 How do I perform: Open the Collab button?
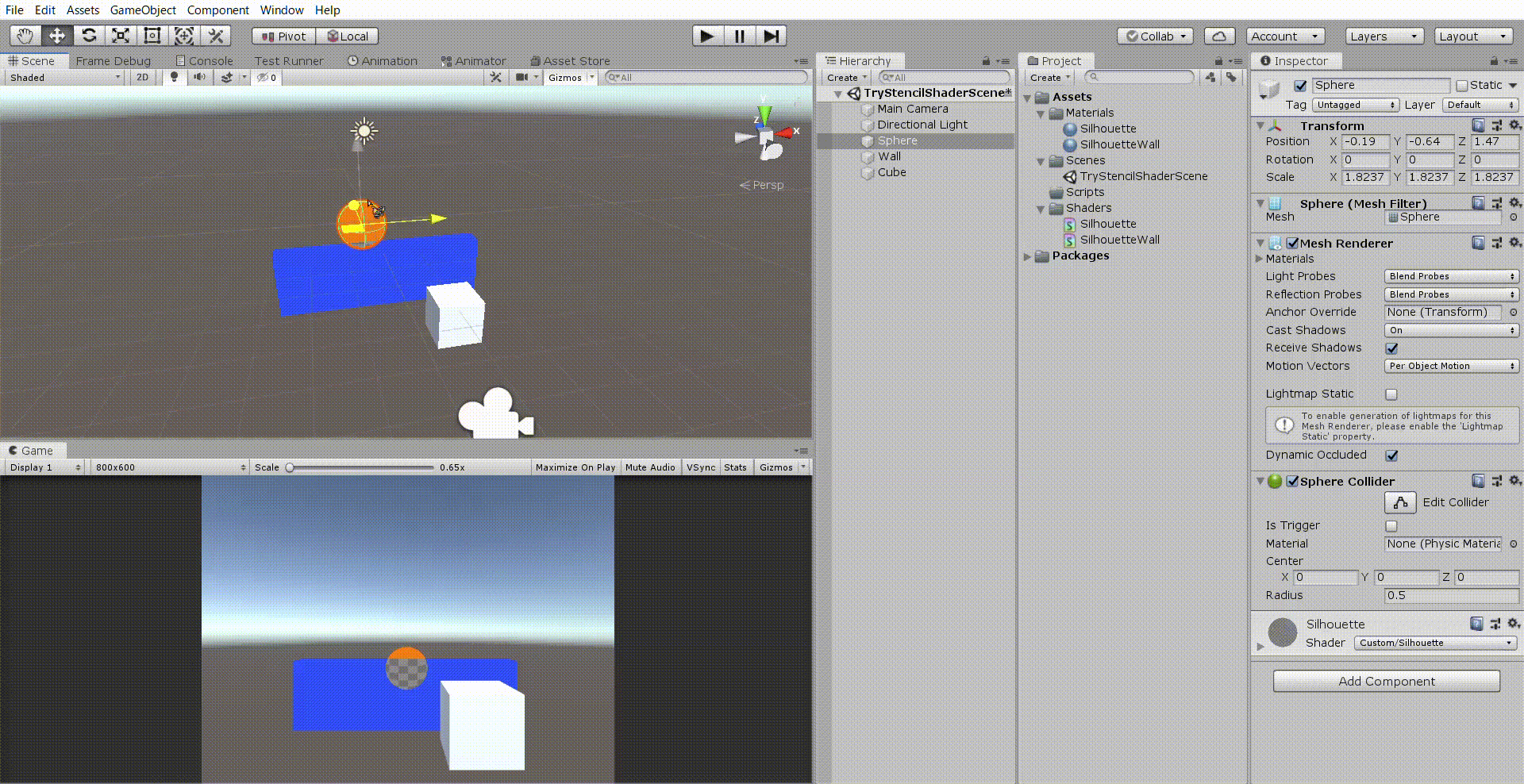click(x=1156, y=36)
